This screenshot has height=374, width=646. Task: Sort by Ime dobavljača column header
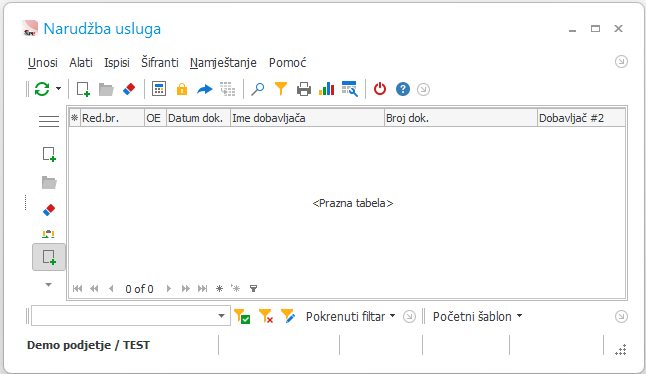coord(307,118)
